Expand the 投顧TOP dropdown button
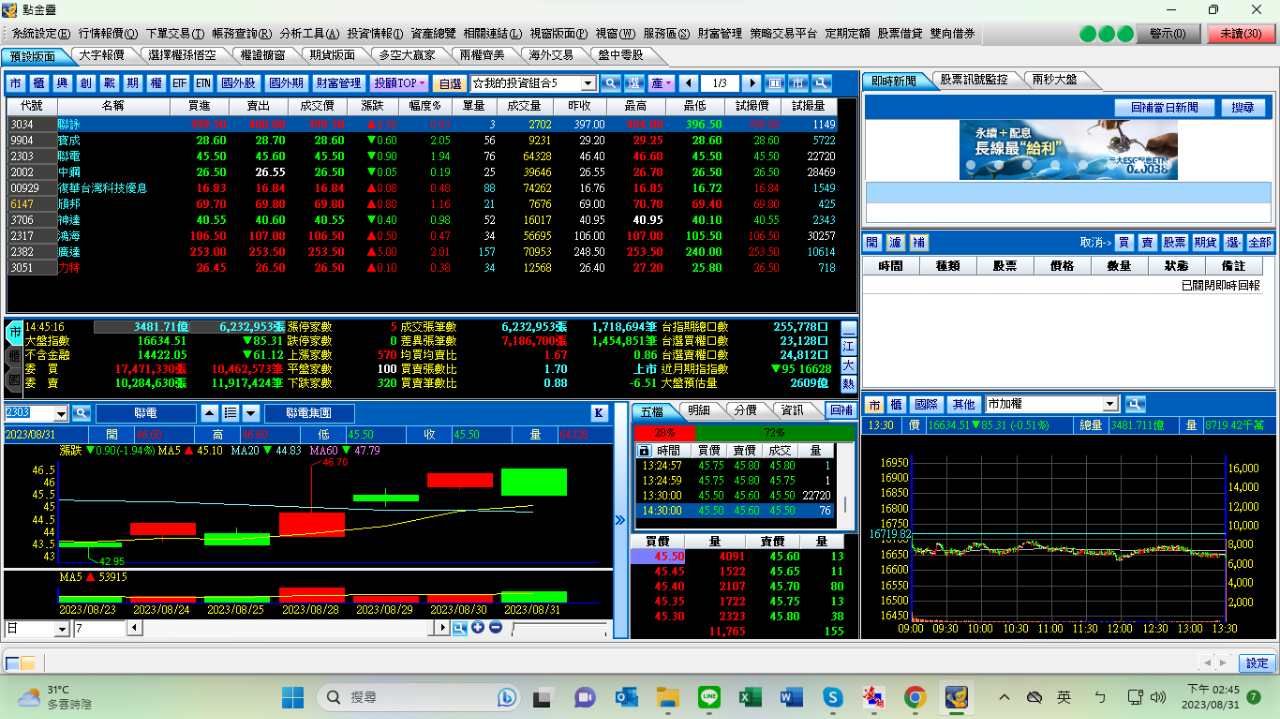The image size is (1280, 719). pos(399,83)
